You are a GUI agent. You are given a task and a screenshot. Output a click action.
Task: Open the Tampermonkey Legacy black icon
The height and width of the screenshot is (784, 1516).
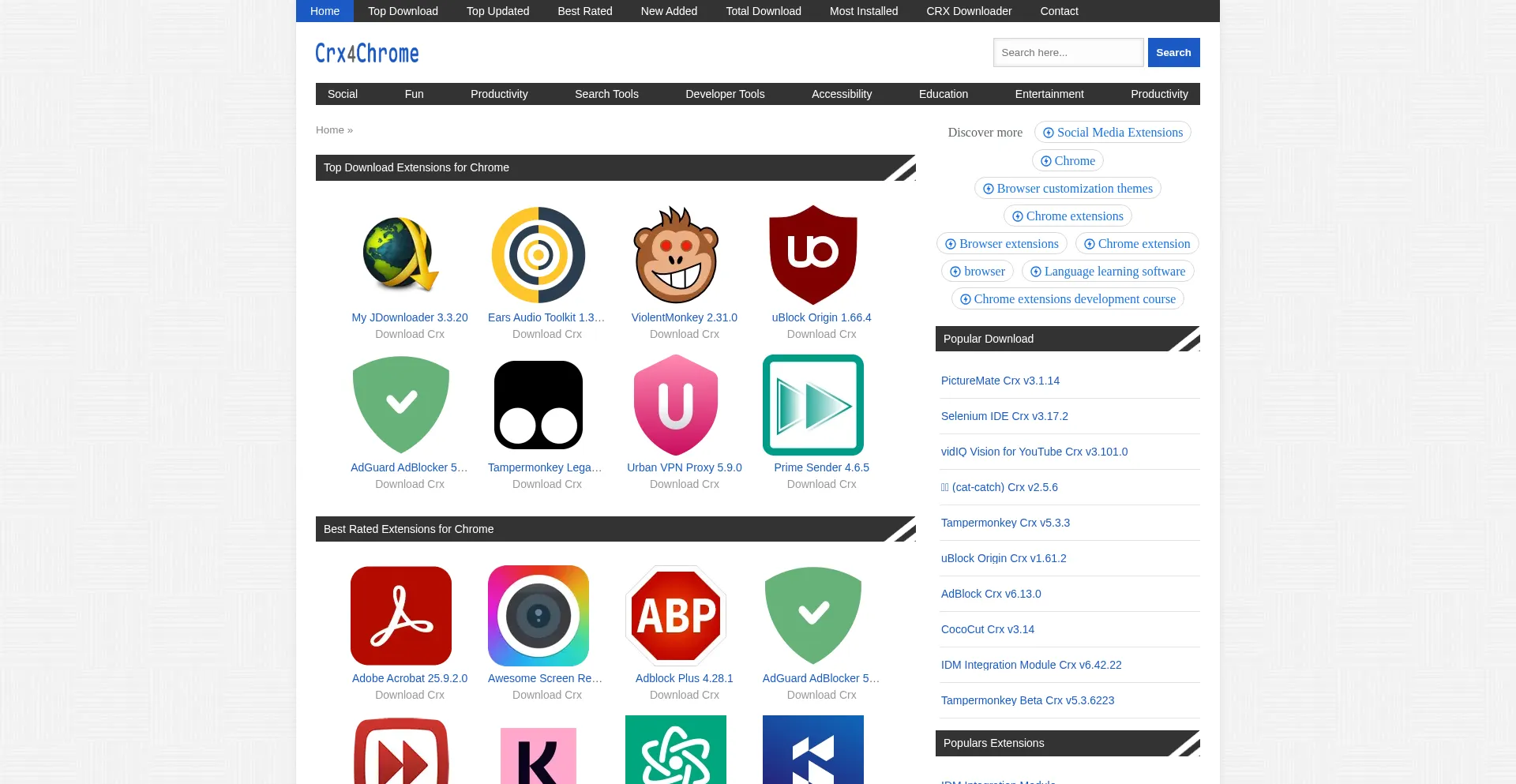point(538,405)
